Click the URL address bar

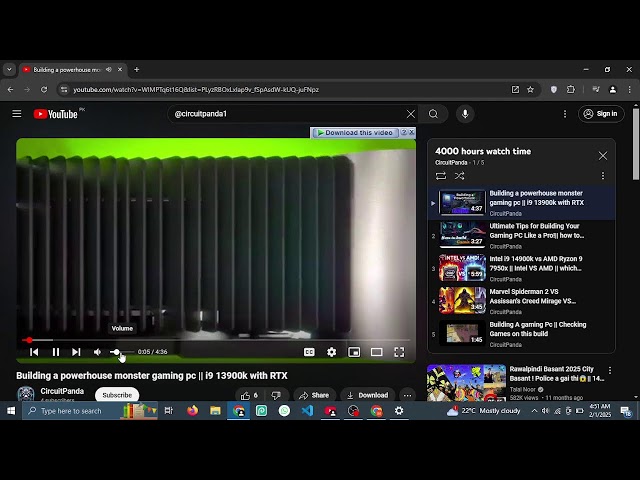286,89
